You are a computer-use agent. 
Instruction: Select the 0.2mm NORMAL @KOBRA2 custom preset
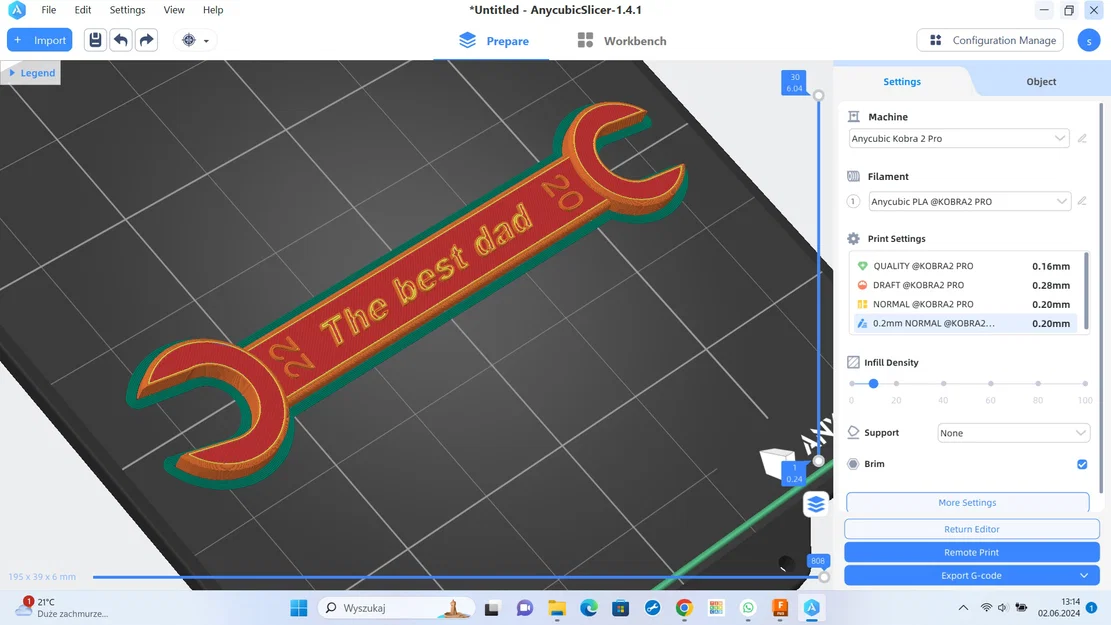point(964,323)
